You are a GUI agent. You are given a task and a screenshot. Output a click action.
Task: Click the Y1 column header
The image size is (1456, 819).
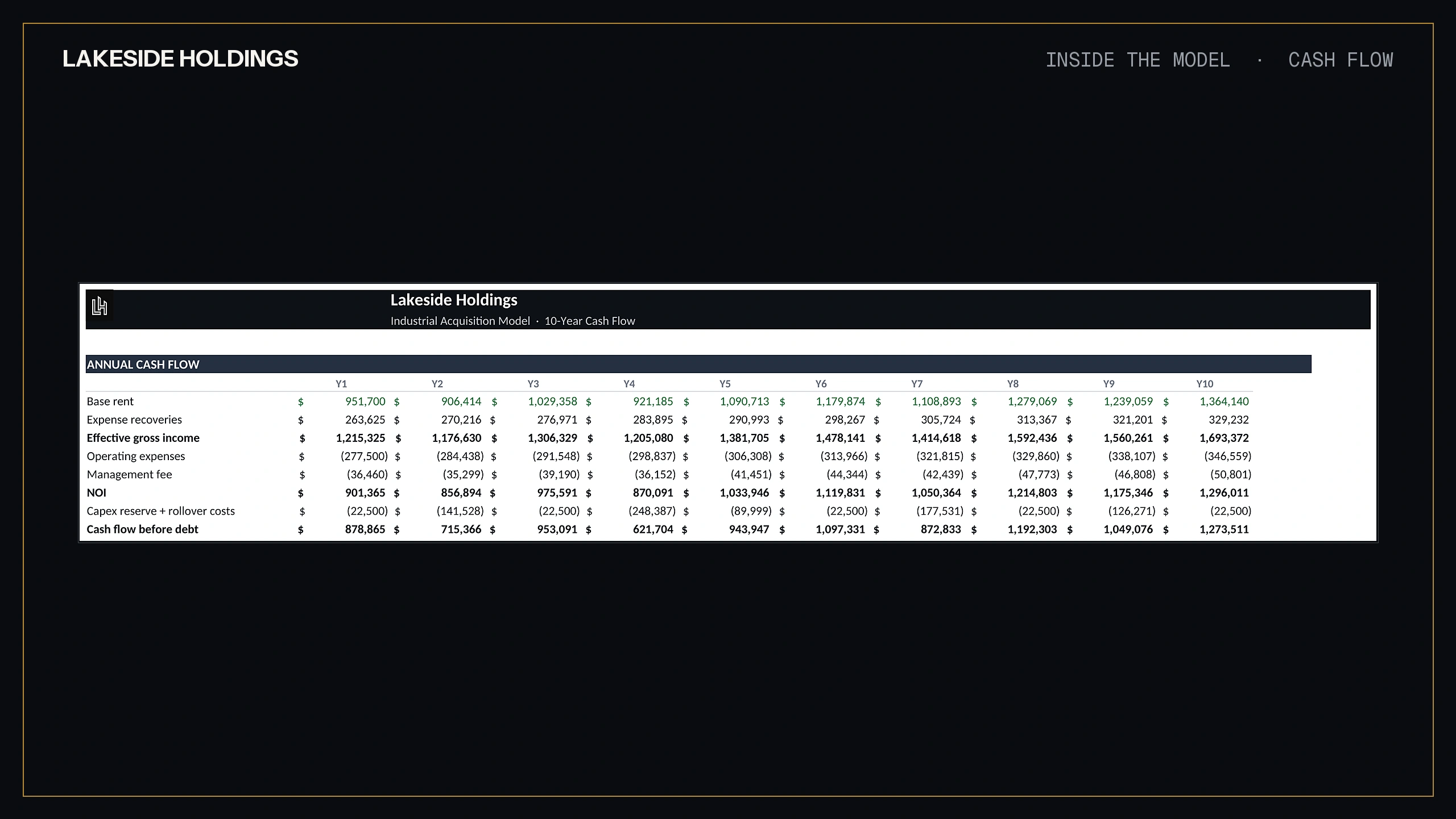click(341, 384)
